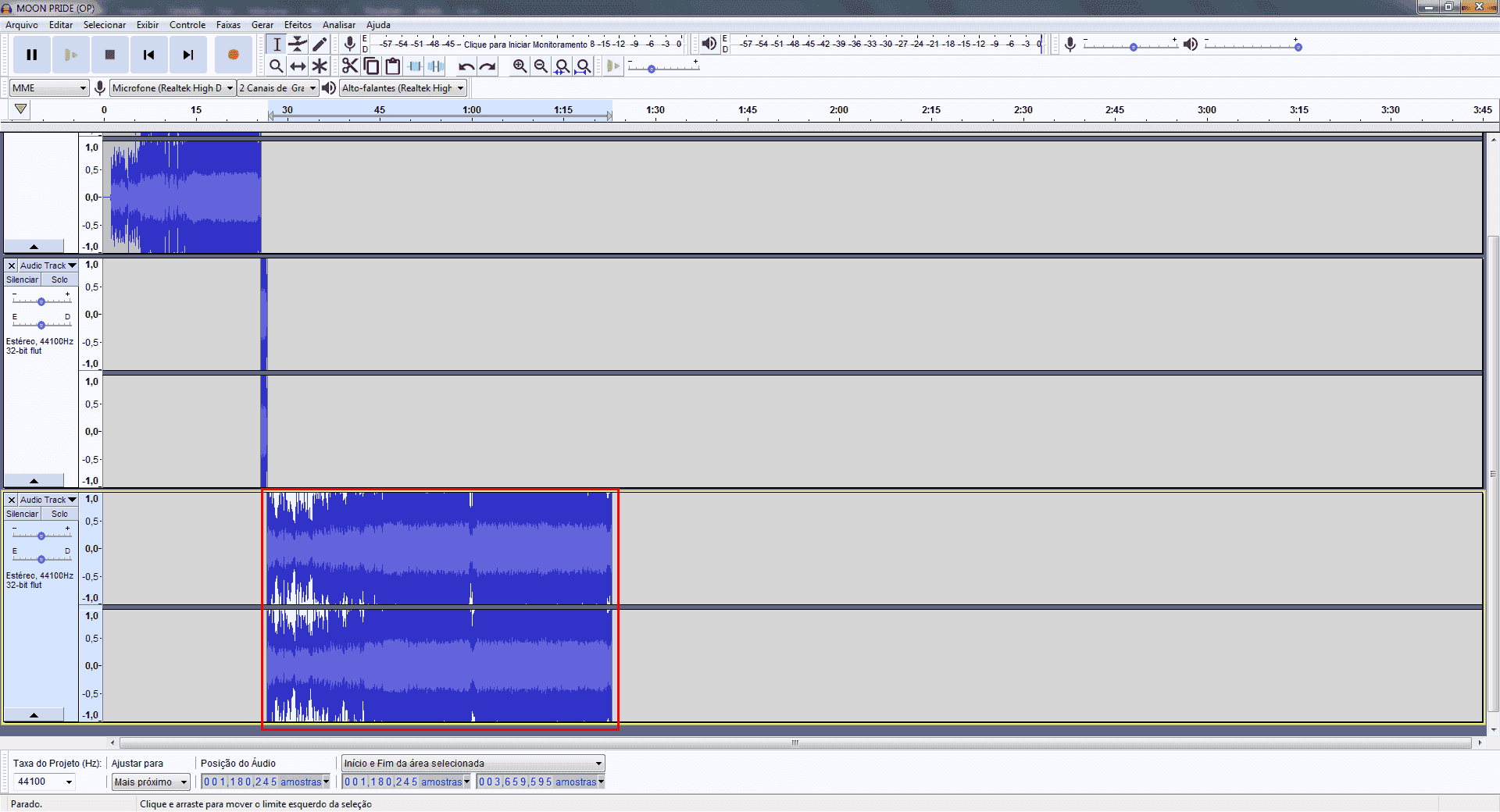Open Microfone (Realtek High D) device dropdown

(x=173, y=88)
